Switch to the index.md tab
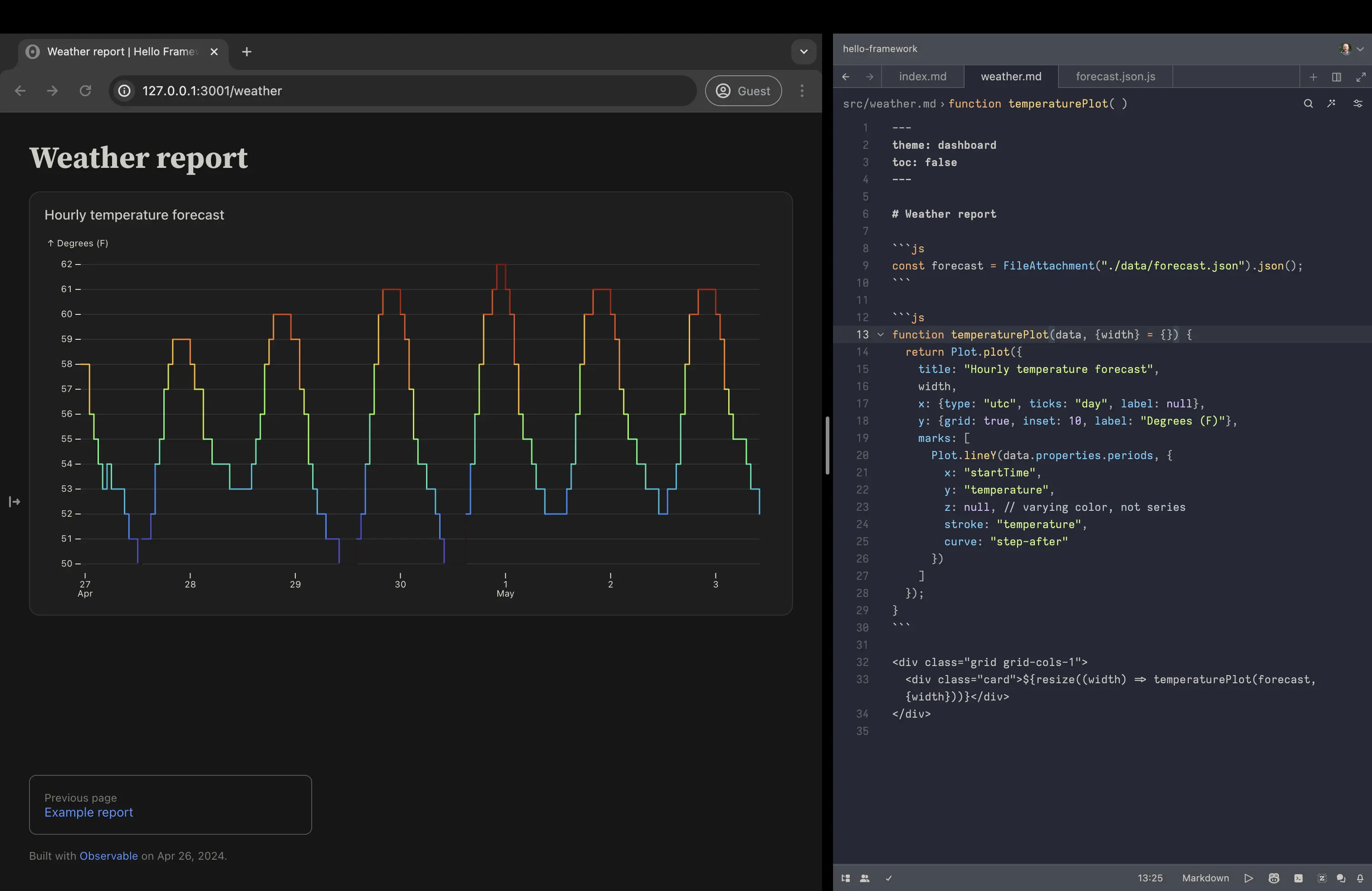Image resolution: width=1372 pixels, height=891 pixels. pos(922,77)
